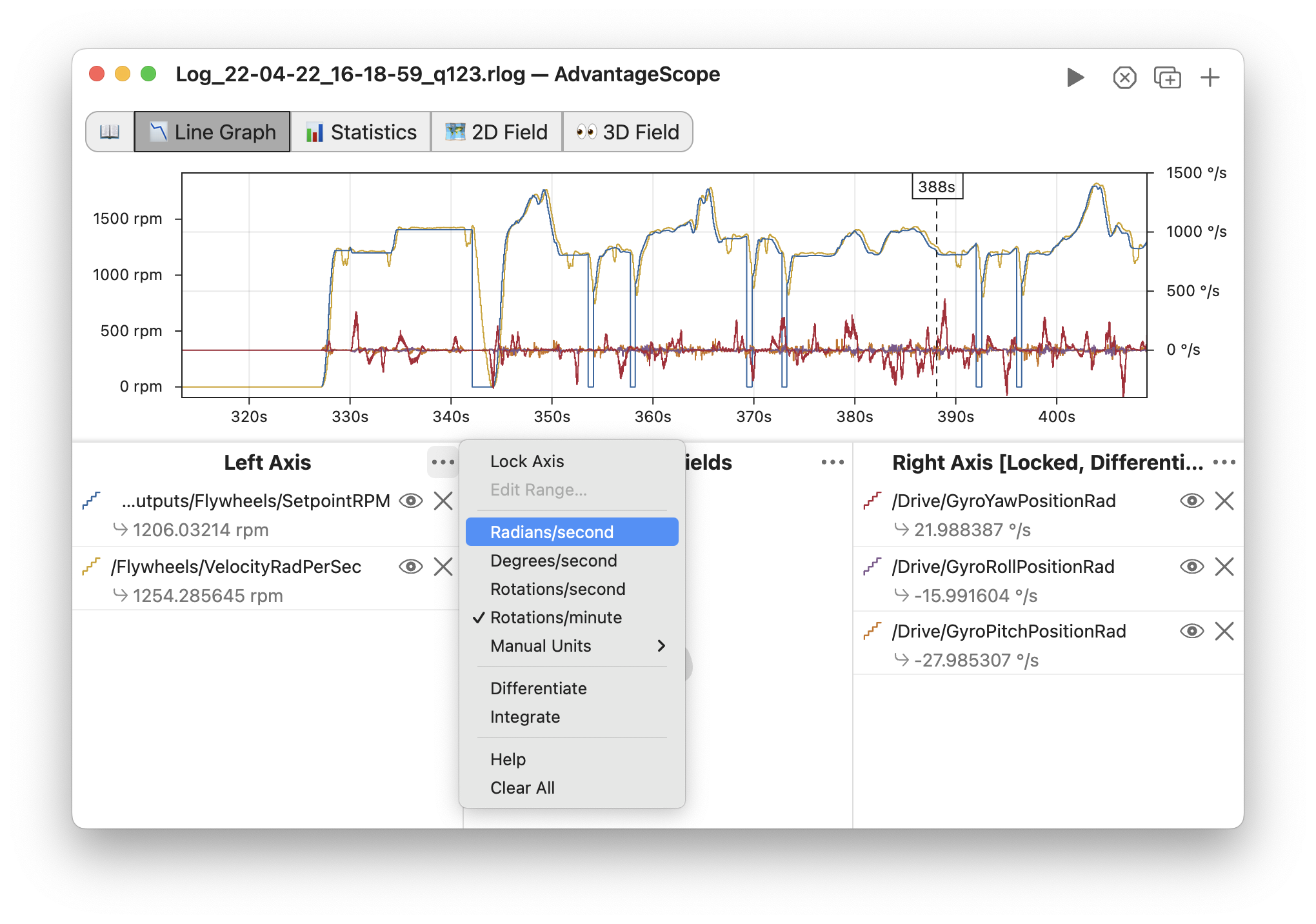Viewport: 1316px width, 924px height.
Task: Click the window close button
Action: [97, 74]
